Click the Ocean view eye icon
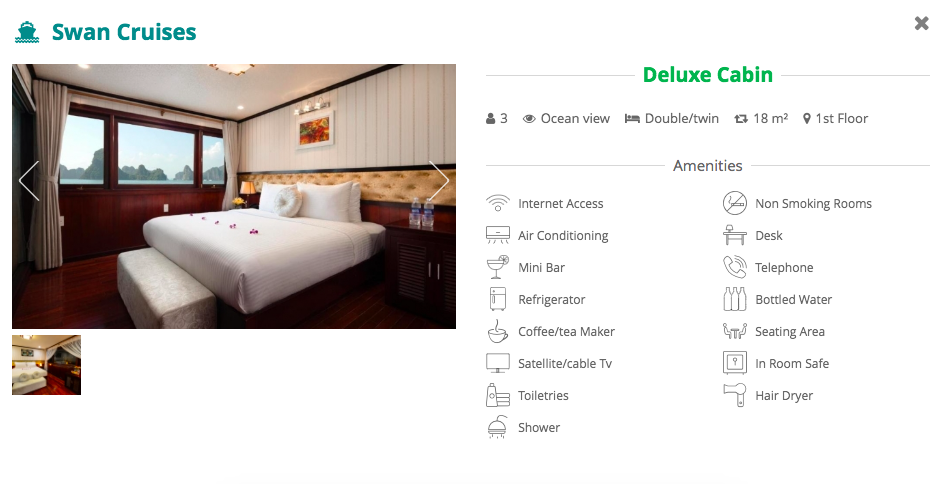The height and width of the screenshot is (484, 941). pyautogui.click(x=529, y=119)
